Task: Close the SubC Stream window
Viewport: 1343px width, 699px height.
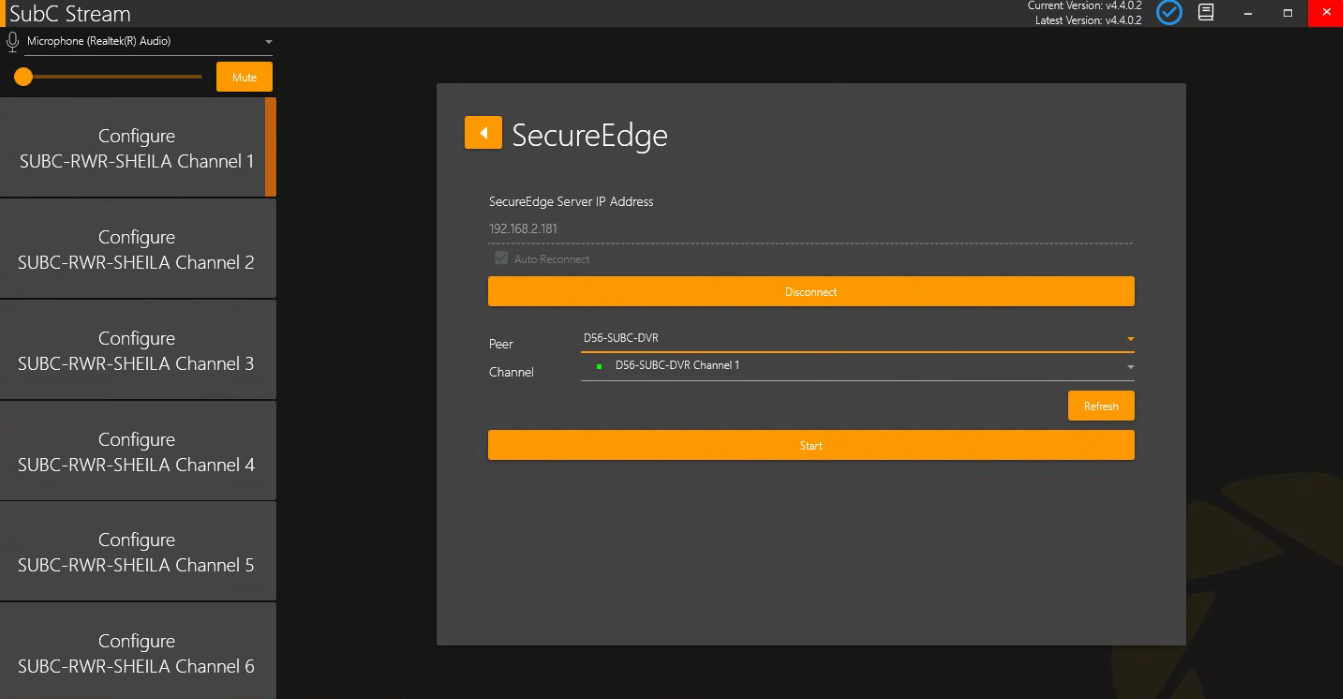Action: (1325, 13)
